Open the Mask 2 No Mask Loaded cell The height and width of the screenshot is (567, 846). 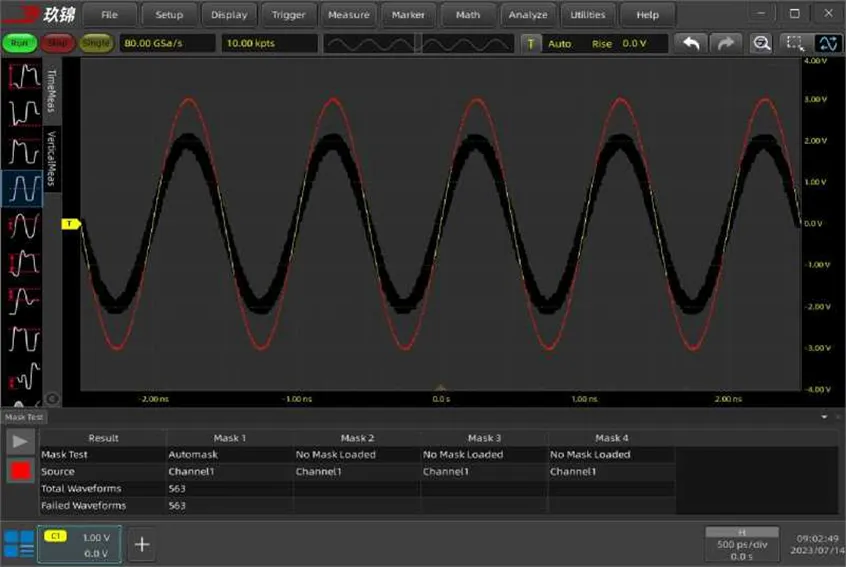coord(356,454)
